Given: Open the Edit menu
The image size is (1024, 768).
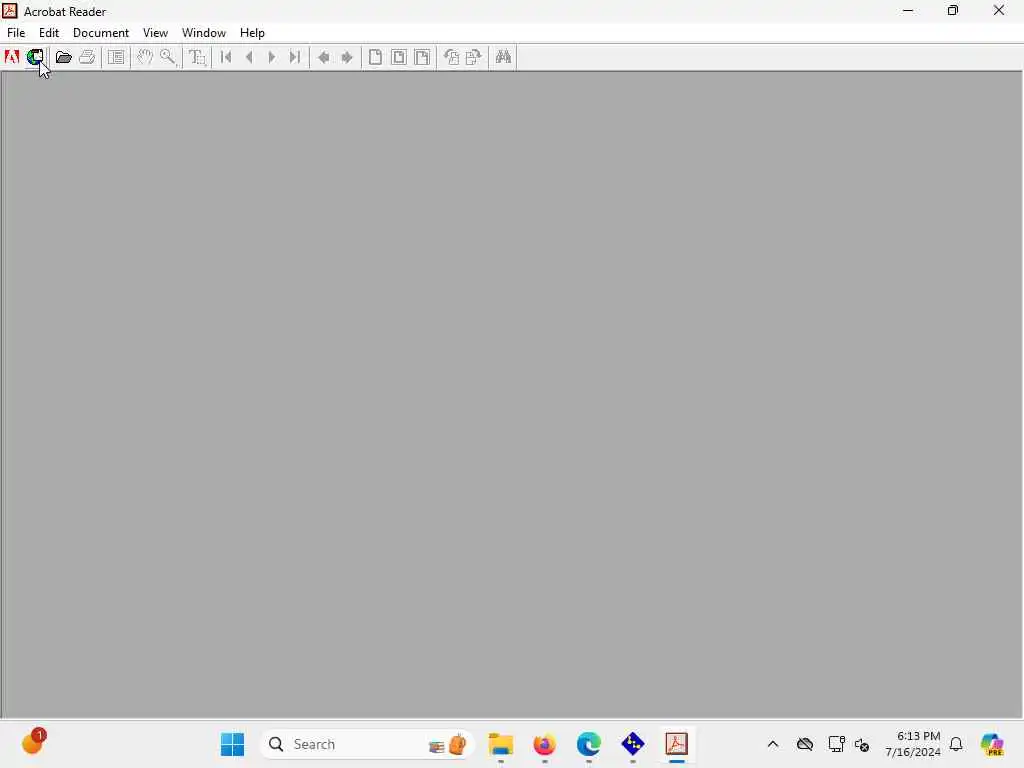Looking at the screenshot, I should point(49,33).
